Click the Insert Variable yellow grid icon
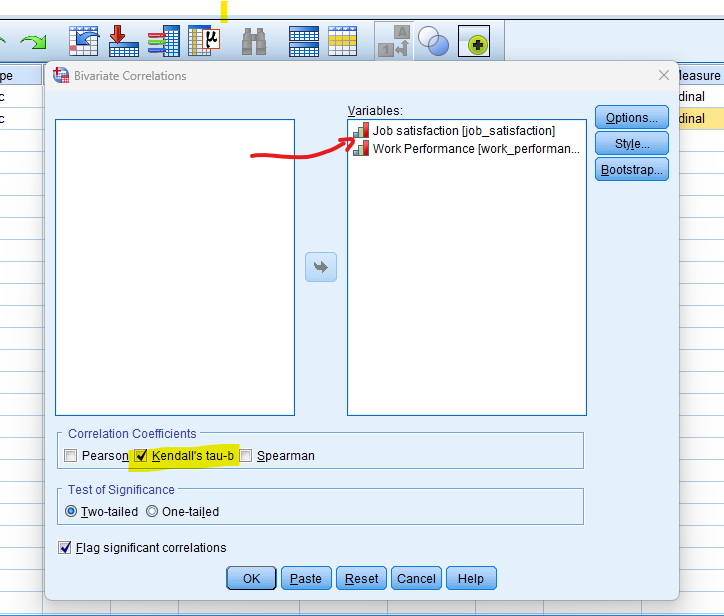The height and width of the screenshot is (616, 724). (342, 41)
